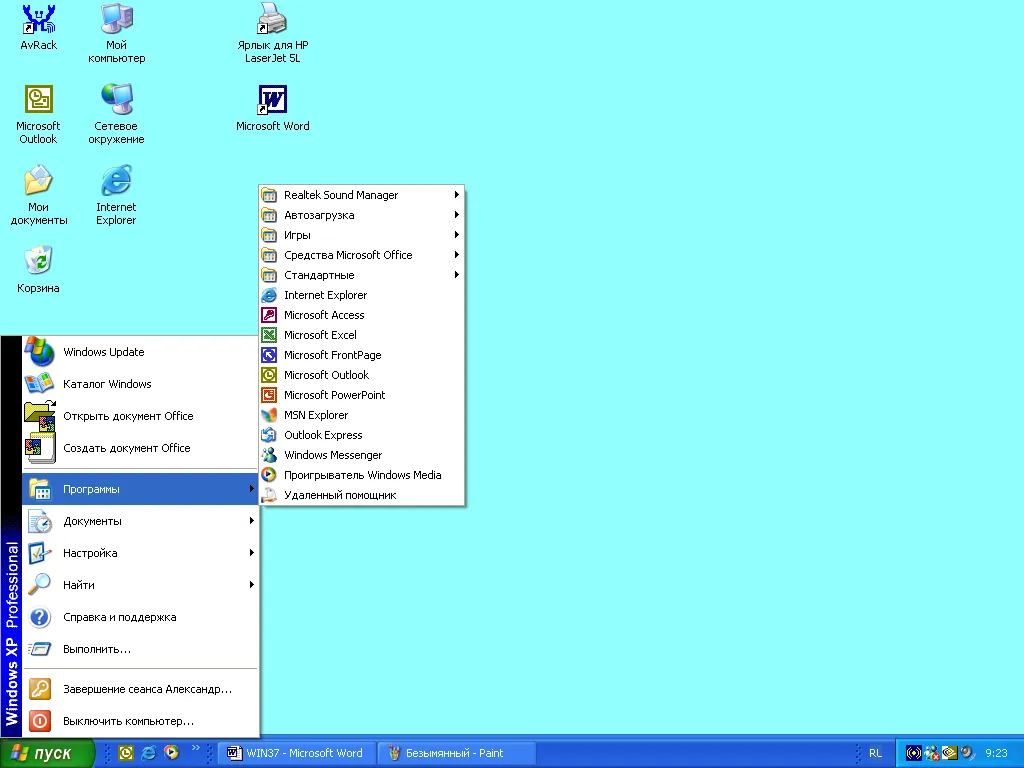This screenshot has width=1024, height=768.
Task: Choose Завершение сеанса Александр...
Action: (x=140, y=689)
